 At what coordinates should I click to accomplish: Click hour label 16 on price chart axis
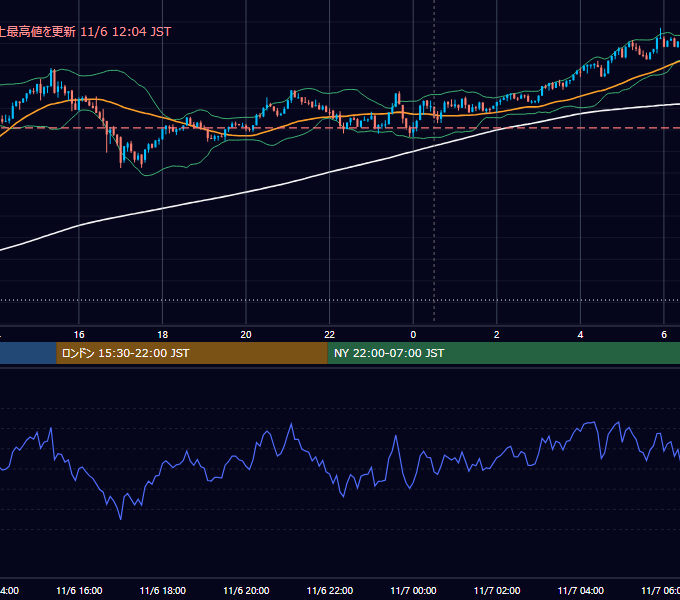click(79, 335)
